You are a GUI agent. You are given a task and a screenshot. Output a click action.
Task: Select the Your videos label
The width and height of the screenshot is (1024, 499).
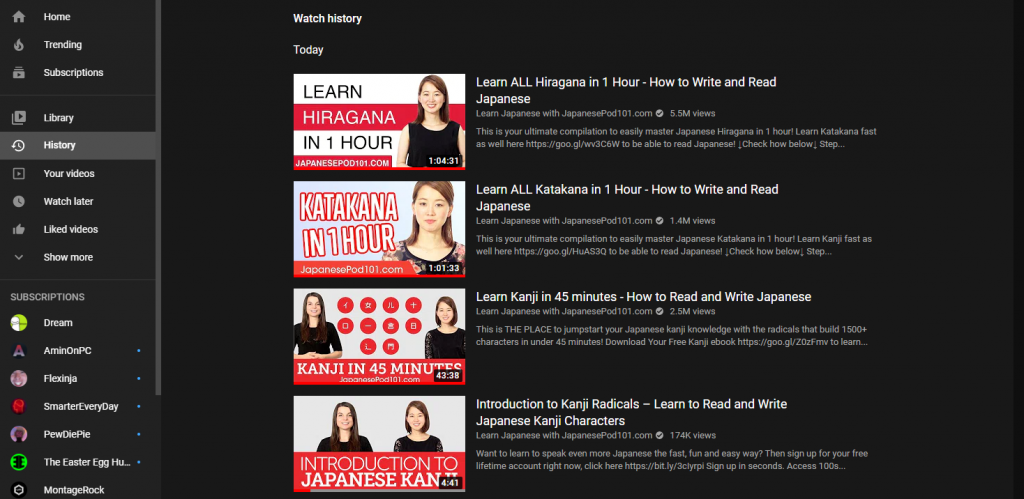pyautogui.click(x=69, y=174)
